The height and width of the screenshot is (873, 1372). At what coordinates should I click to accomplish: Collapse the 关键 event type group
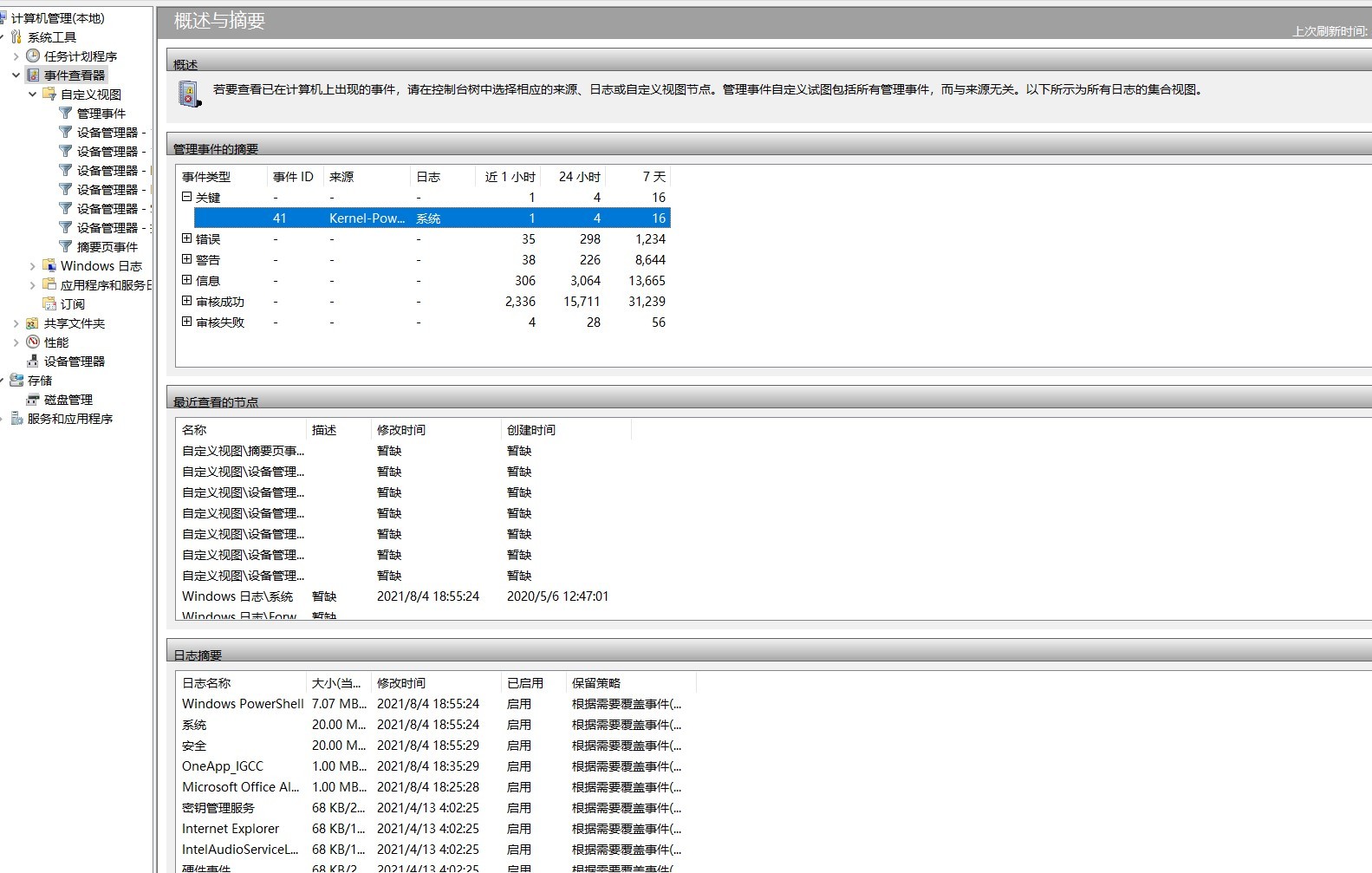click(x=186, y=197)
